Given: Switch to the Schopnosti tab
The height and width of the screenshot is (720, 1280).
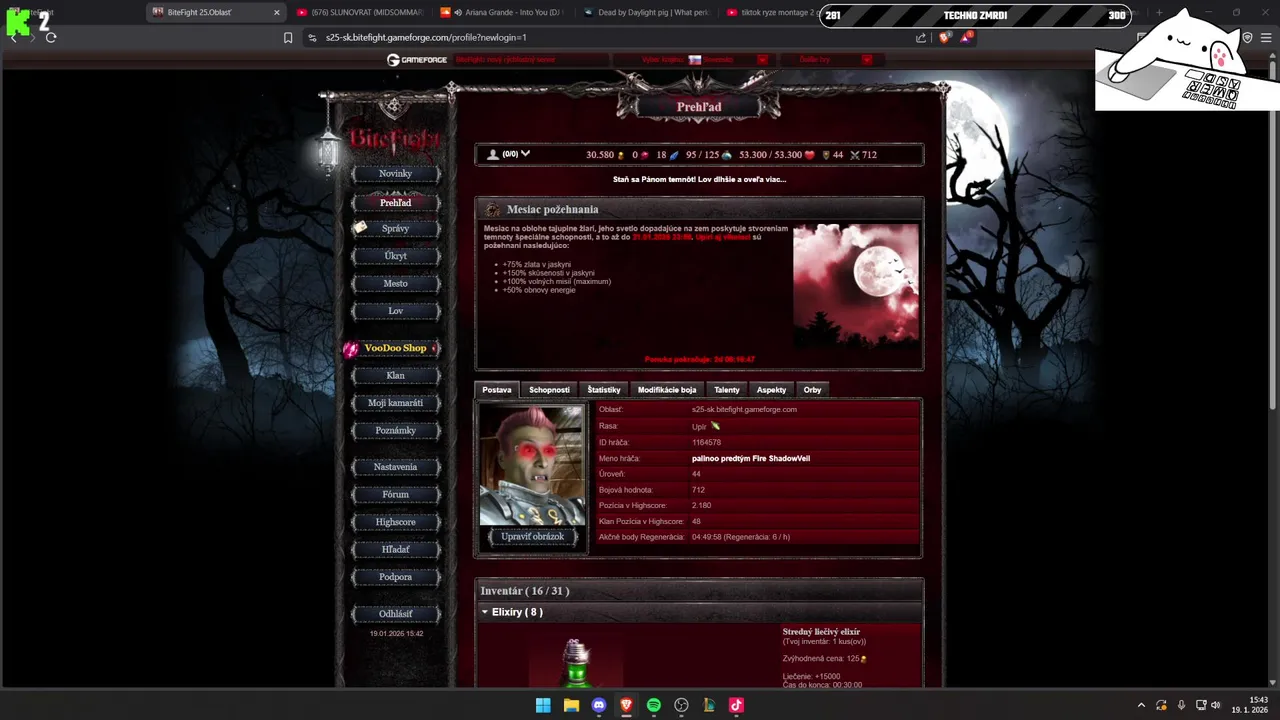Looking at the screenshot, I should pos(549,390).
